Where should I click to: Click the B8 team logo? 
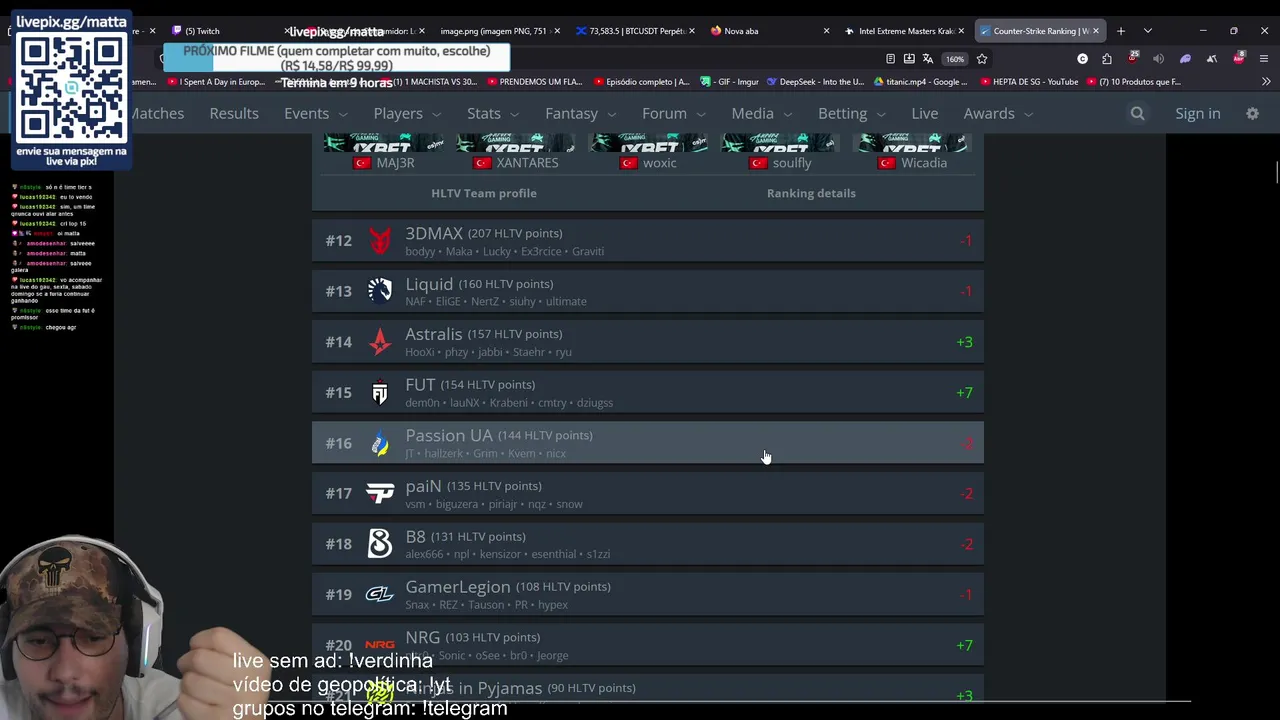click(x=380, y=544)
